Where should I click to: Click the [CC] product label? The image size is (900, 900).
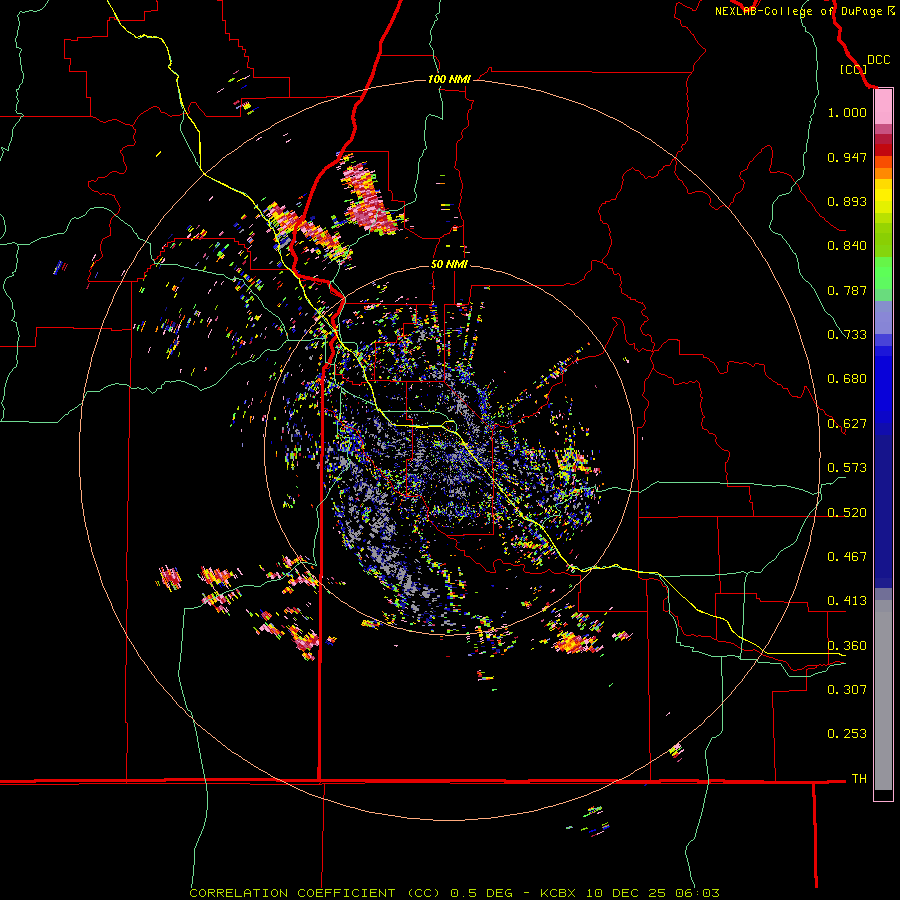853,69
